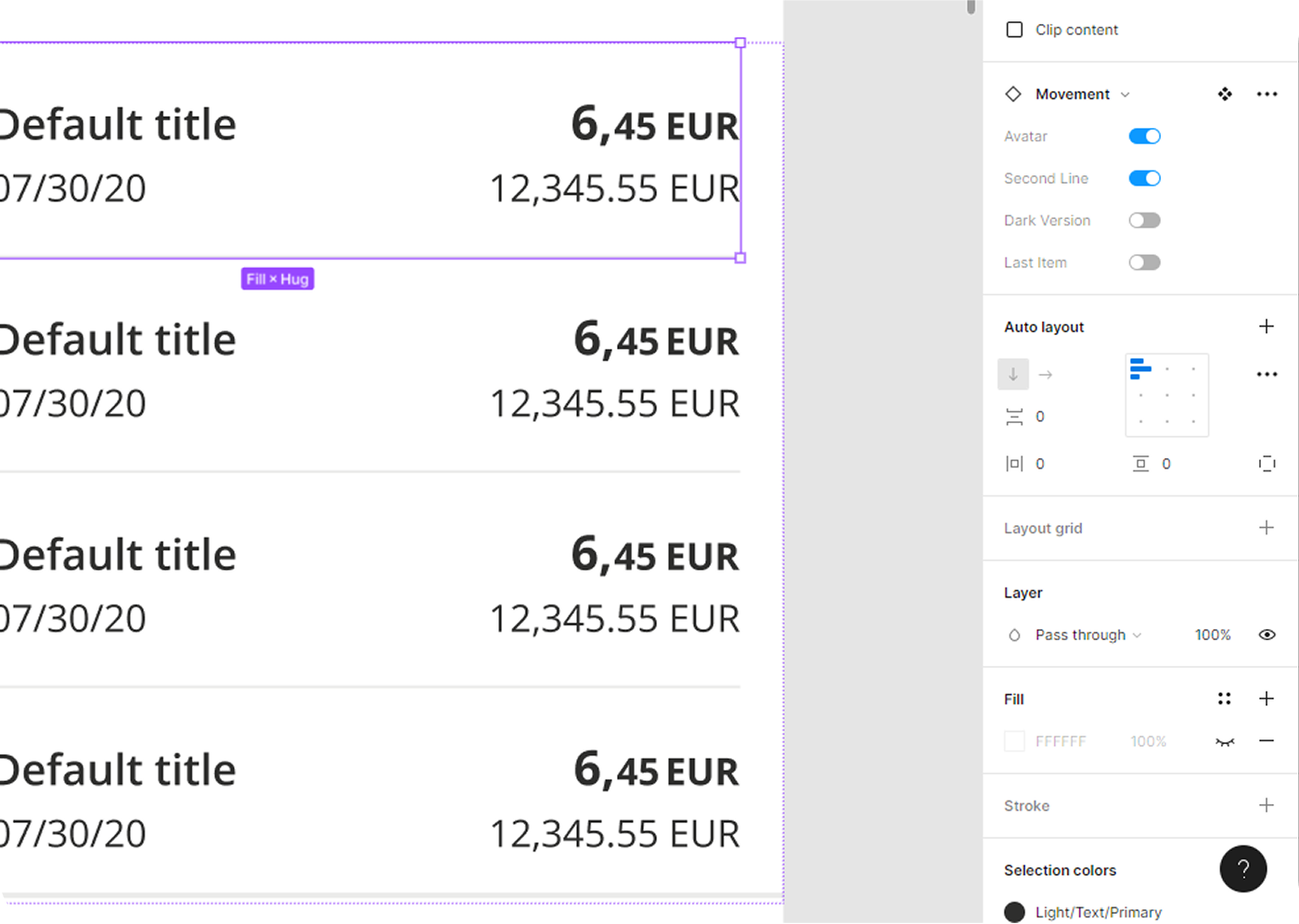The image size is (1299, 924).
Task: Toggle layer visibility eye icon
Action: (1267, 635)
